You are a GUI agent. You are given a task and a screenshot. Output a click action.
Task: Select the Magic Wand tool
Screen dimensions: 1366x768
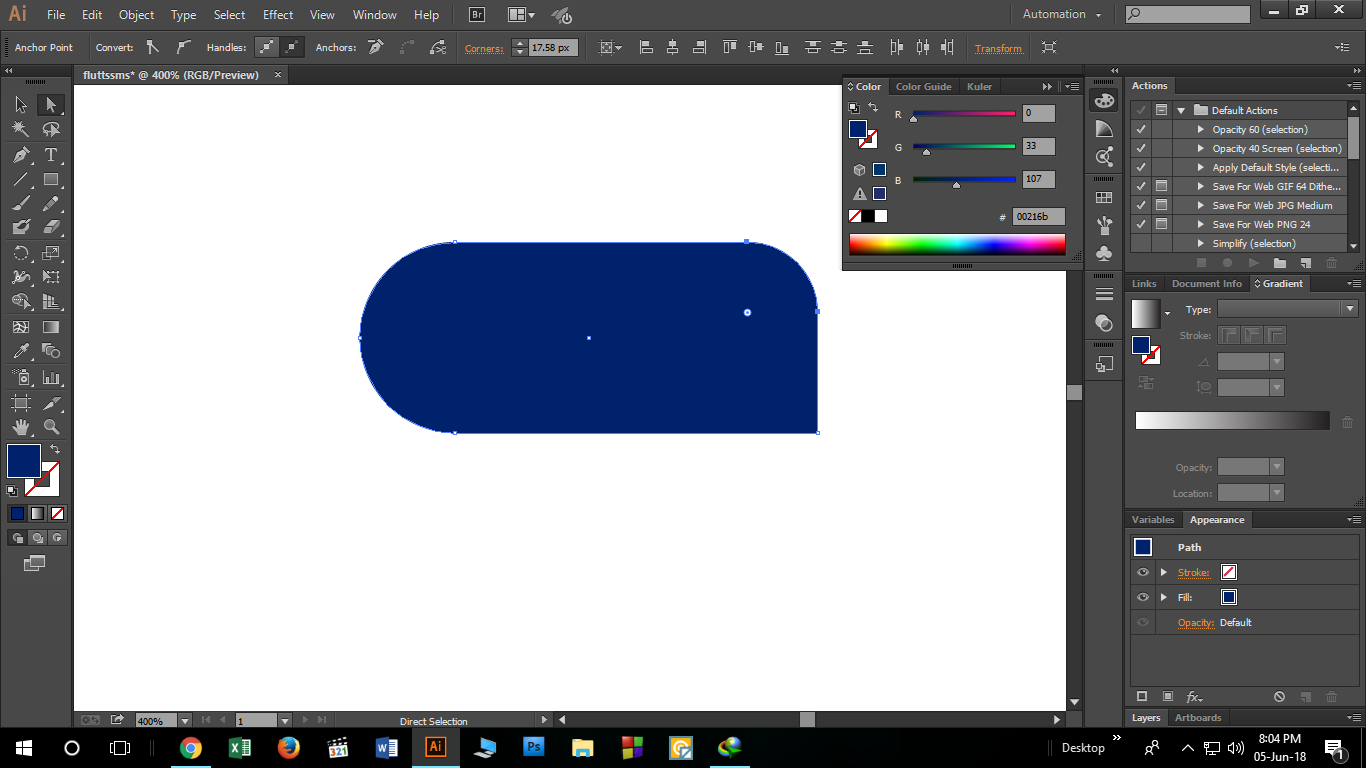(21, 130)
